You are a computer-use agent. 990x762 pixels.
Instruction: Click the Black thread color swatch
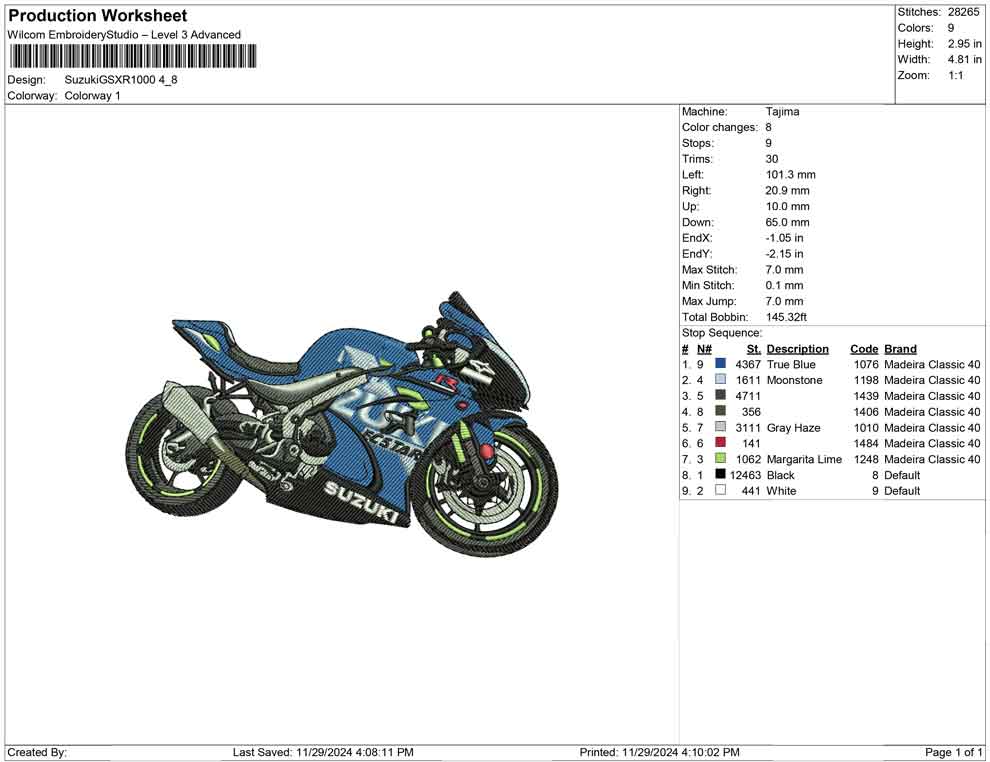(x=720, y=474)
